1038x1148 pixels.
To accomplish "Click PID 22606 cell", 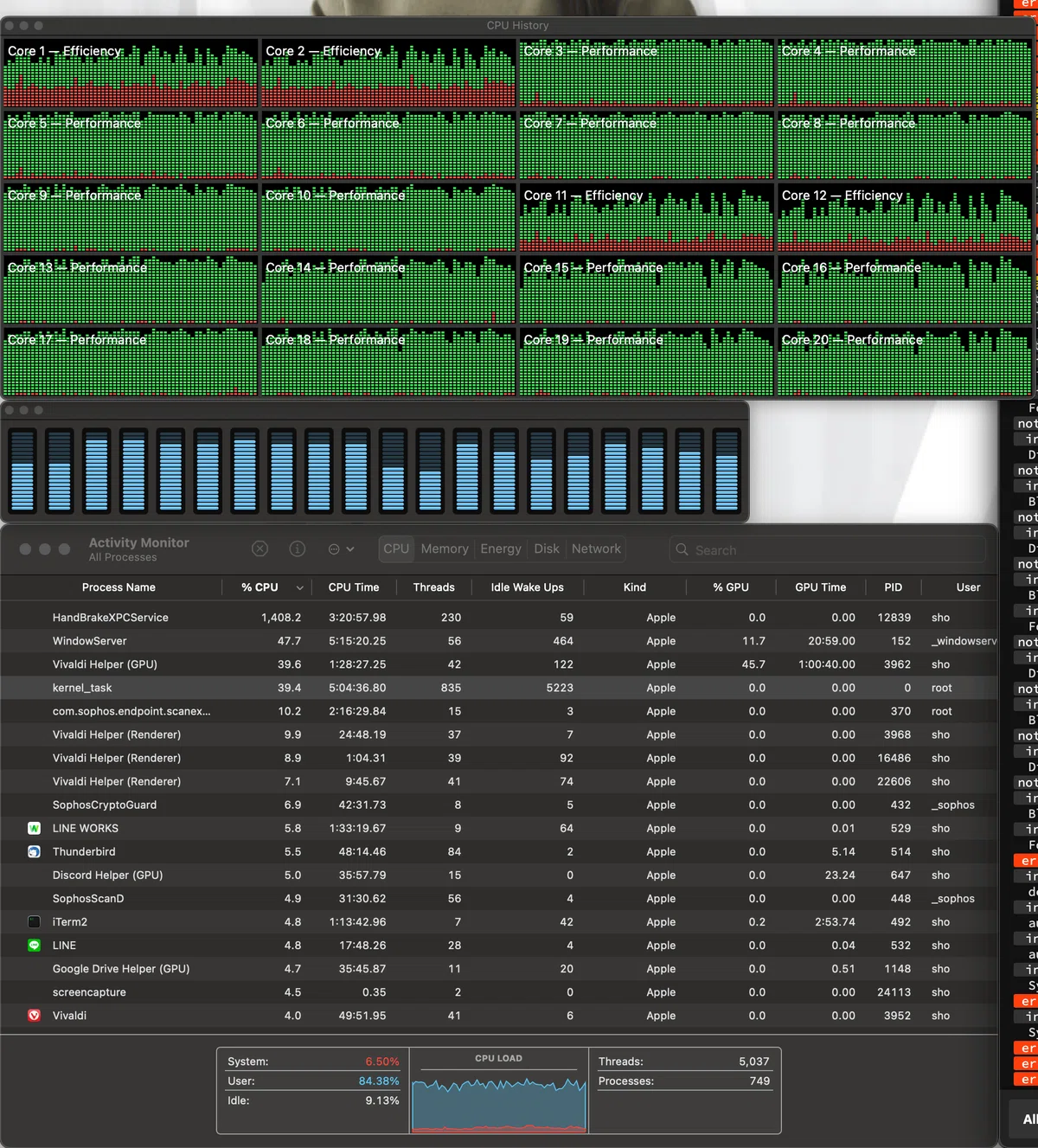I will [894, 781].
